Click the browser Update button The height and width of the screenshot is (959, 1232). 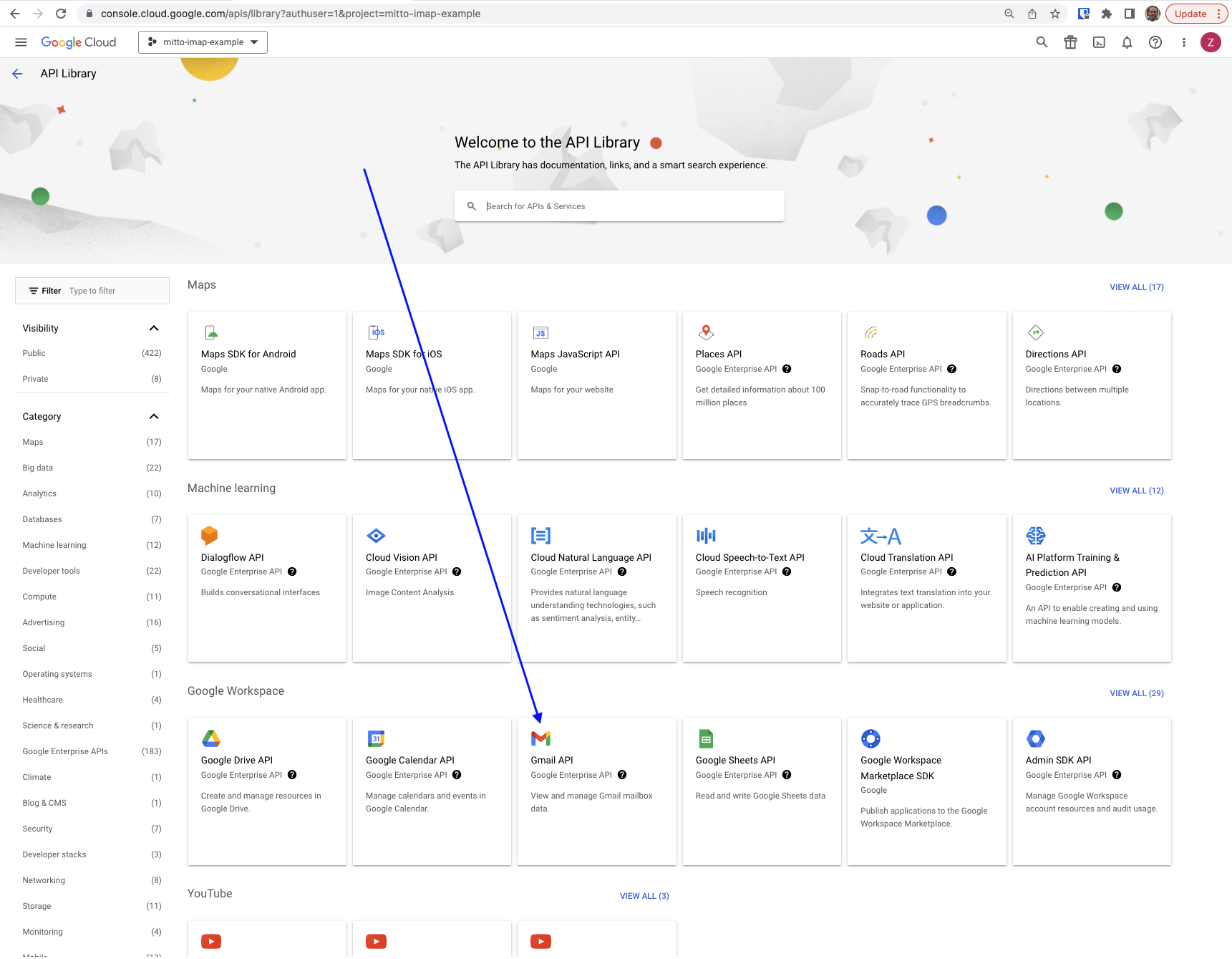point(1196,14)
